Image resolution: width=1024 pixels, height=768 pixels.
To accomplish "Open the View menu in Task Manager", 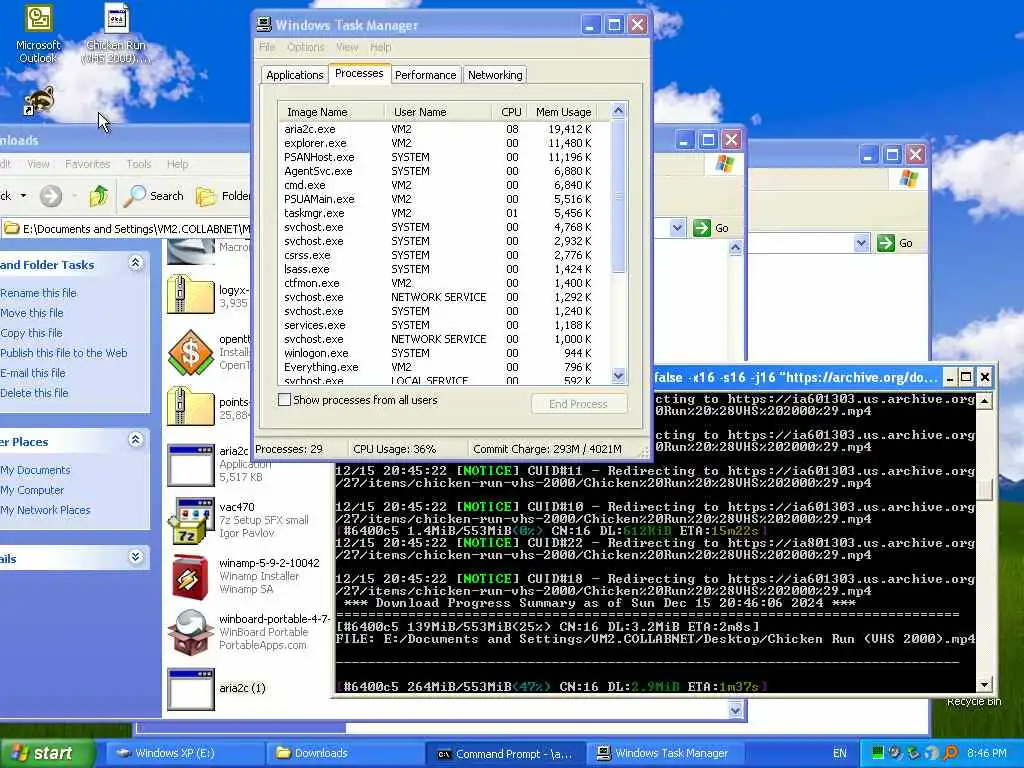I will [347, 47].
